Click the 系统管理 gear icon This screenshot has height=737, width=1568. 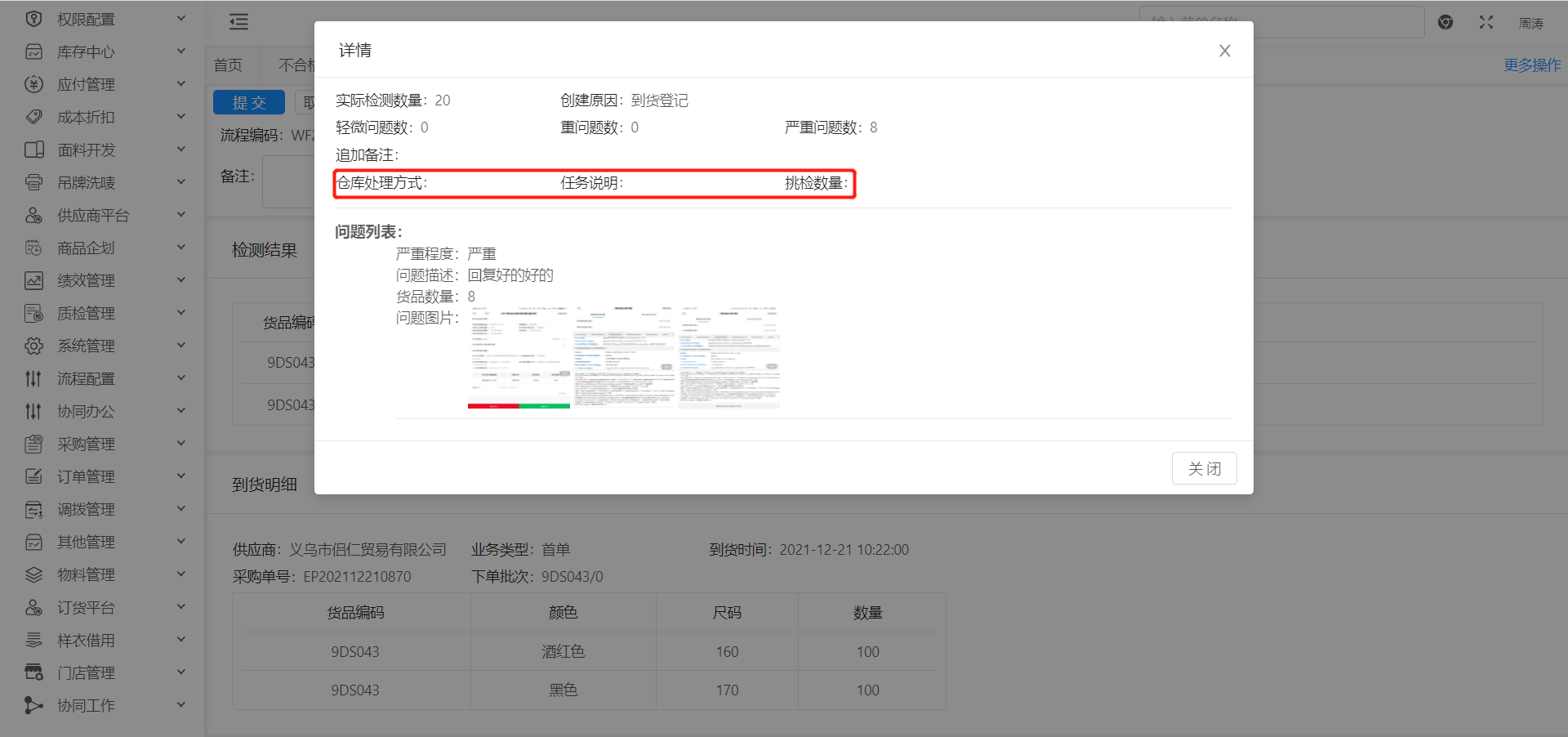[33, 346]
